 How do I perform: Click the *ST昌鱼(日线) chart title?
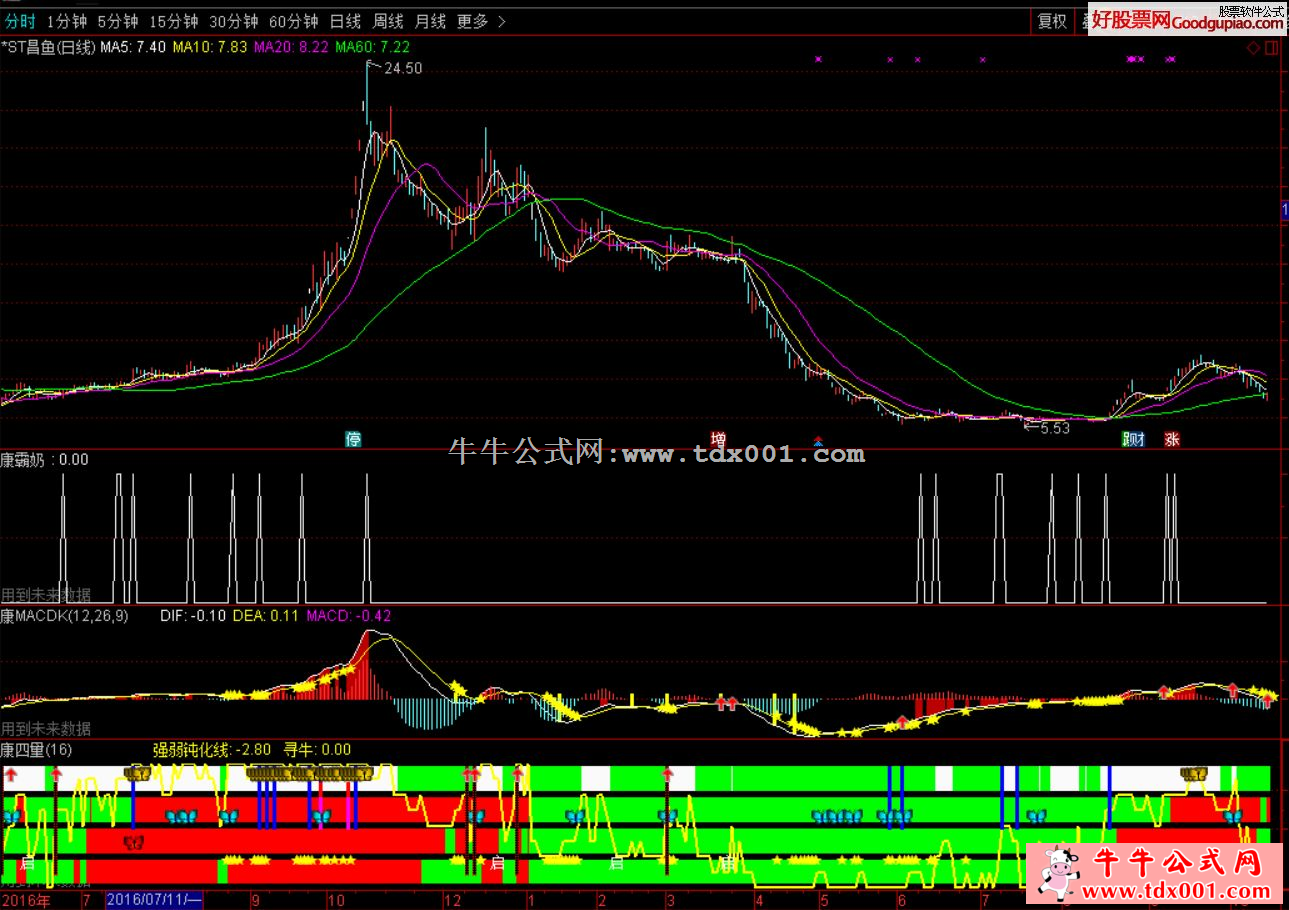coord(50,47)
